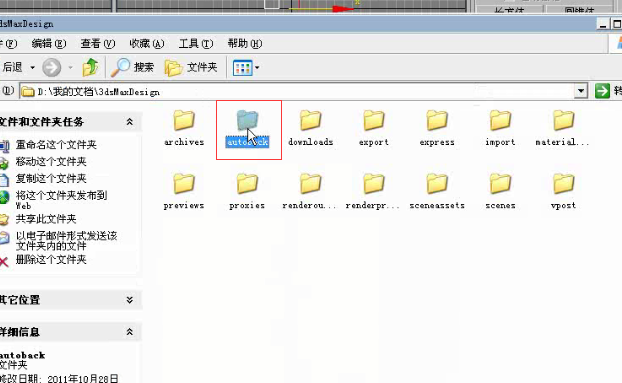Viewport: 622px width, 383px height.
Task: Open the 工具(T) menu
Action: 196,44
